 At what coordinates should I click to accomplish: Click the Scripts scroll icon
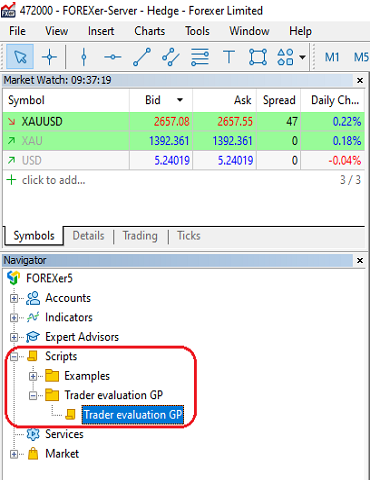pyautogui.click(x=33, y=356)
